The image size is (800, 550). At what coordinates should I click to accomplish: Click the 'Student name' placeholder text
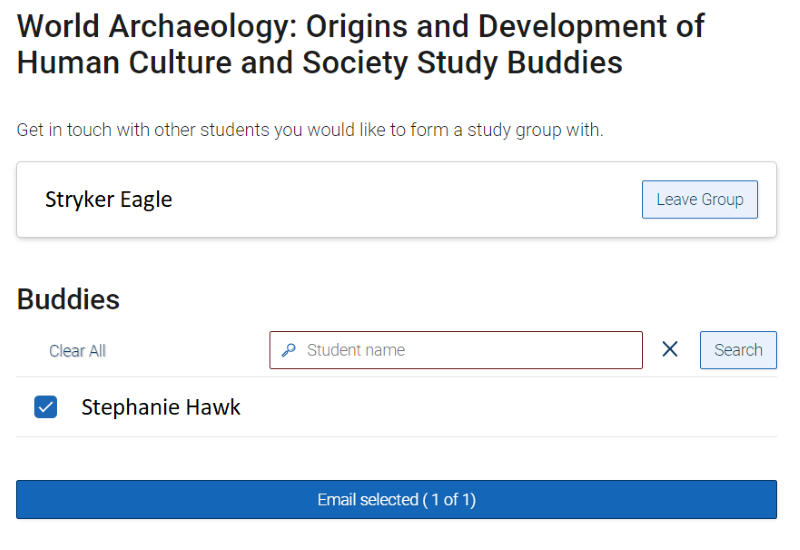click(x=356, y=350)
